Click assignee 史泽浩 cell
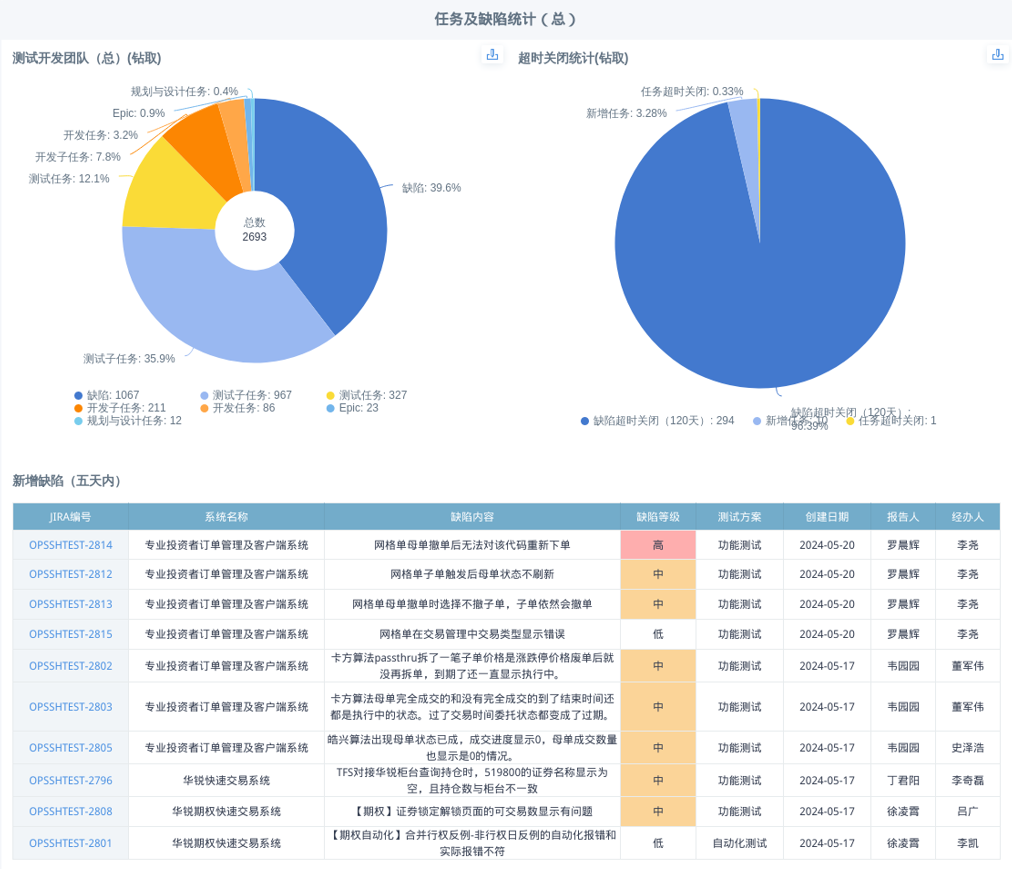Viewport: 1012px width, 869px height. coord(968,748)
